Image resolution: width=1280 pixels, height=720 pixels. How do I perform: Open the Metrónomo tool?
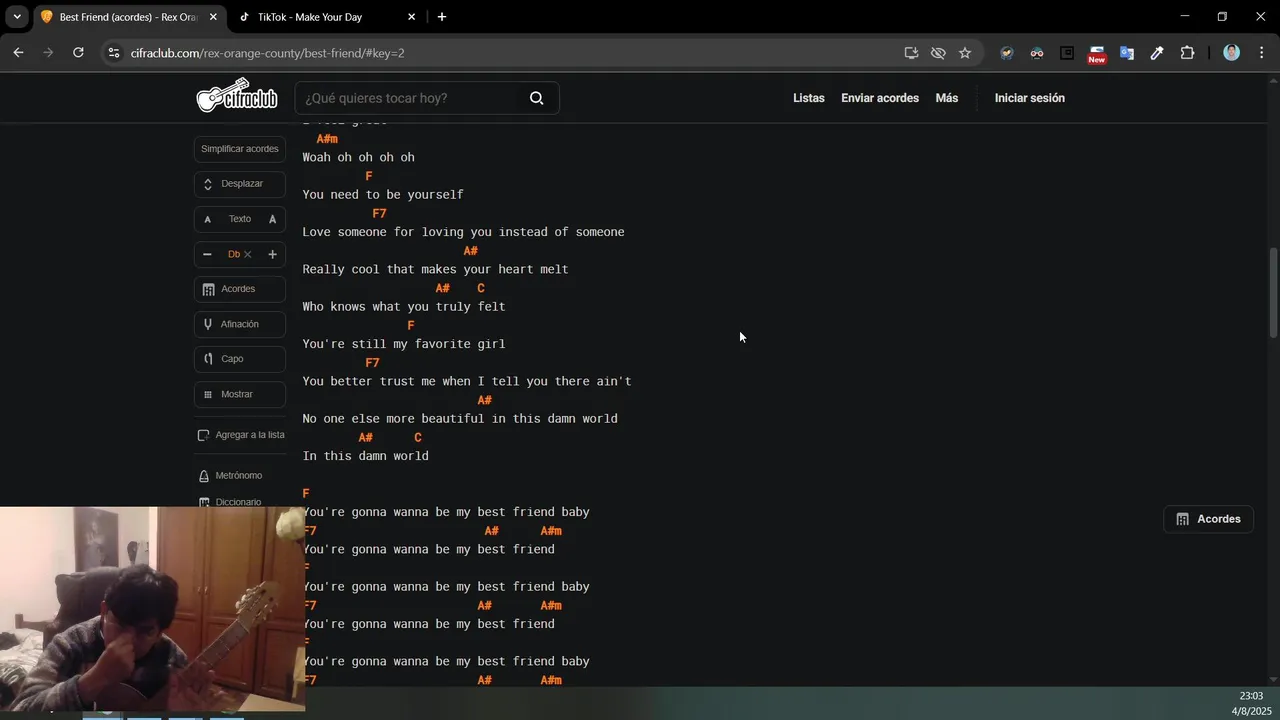tap(230, 476)
